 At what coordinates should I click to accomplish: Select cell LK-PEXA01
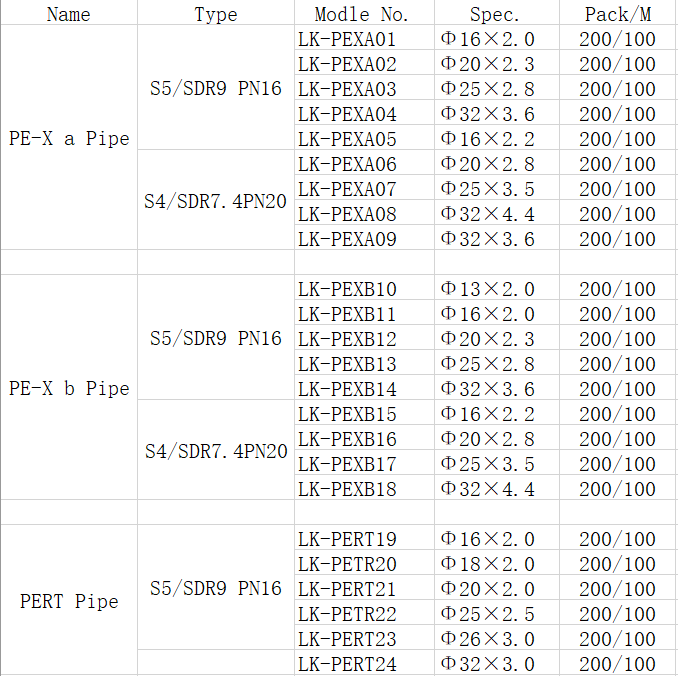364,38
